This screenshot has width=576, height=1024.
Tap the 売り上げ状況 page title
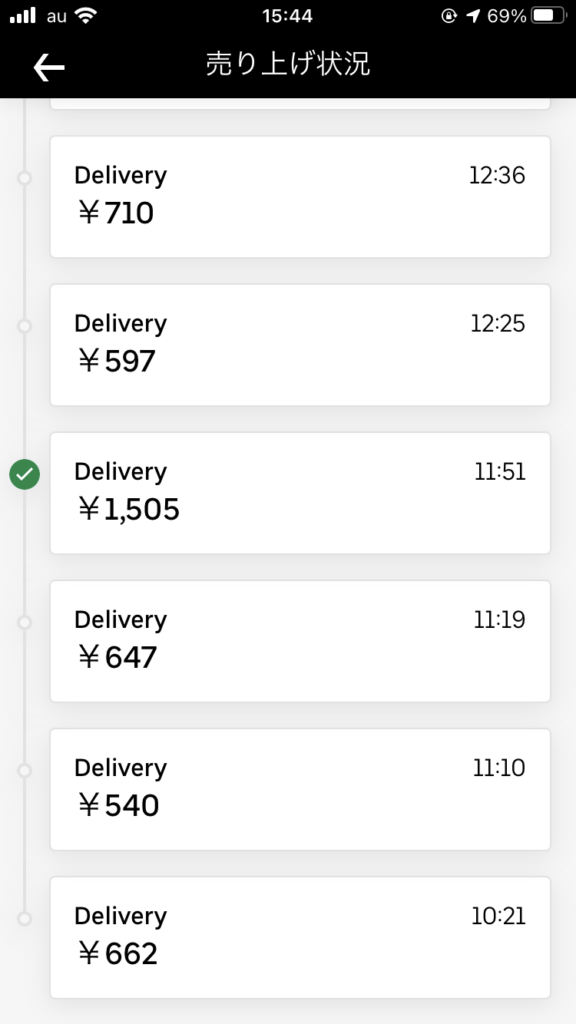(x=288, y=65)
